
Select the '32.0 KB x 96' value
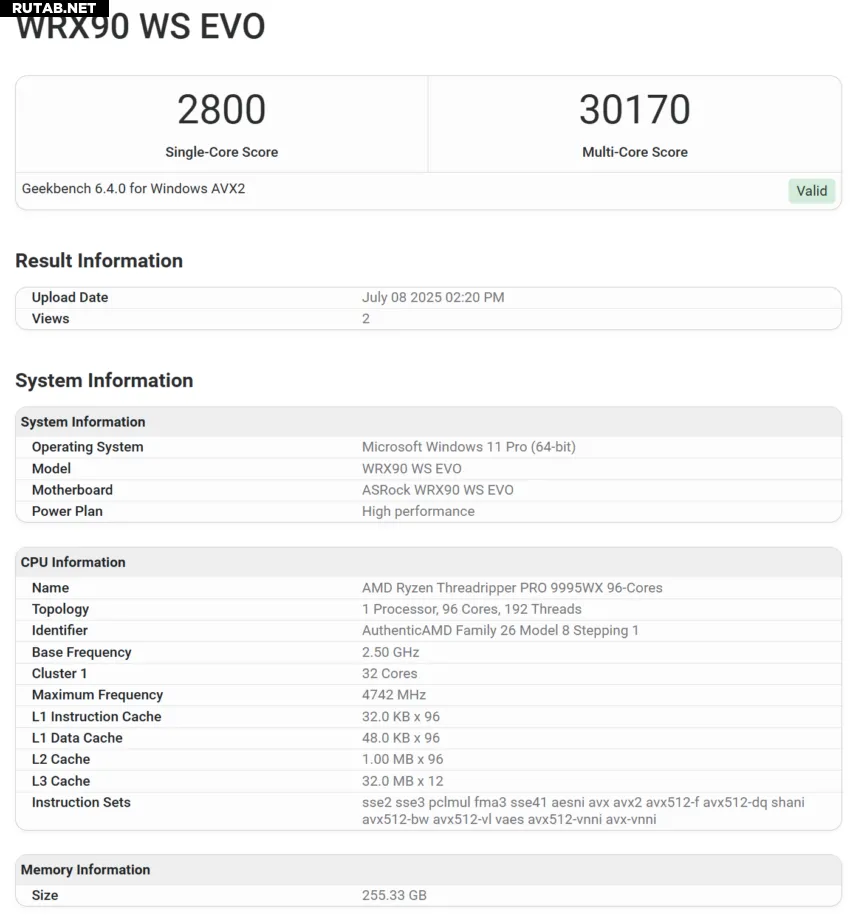click(x=401, y=717)
